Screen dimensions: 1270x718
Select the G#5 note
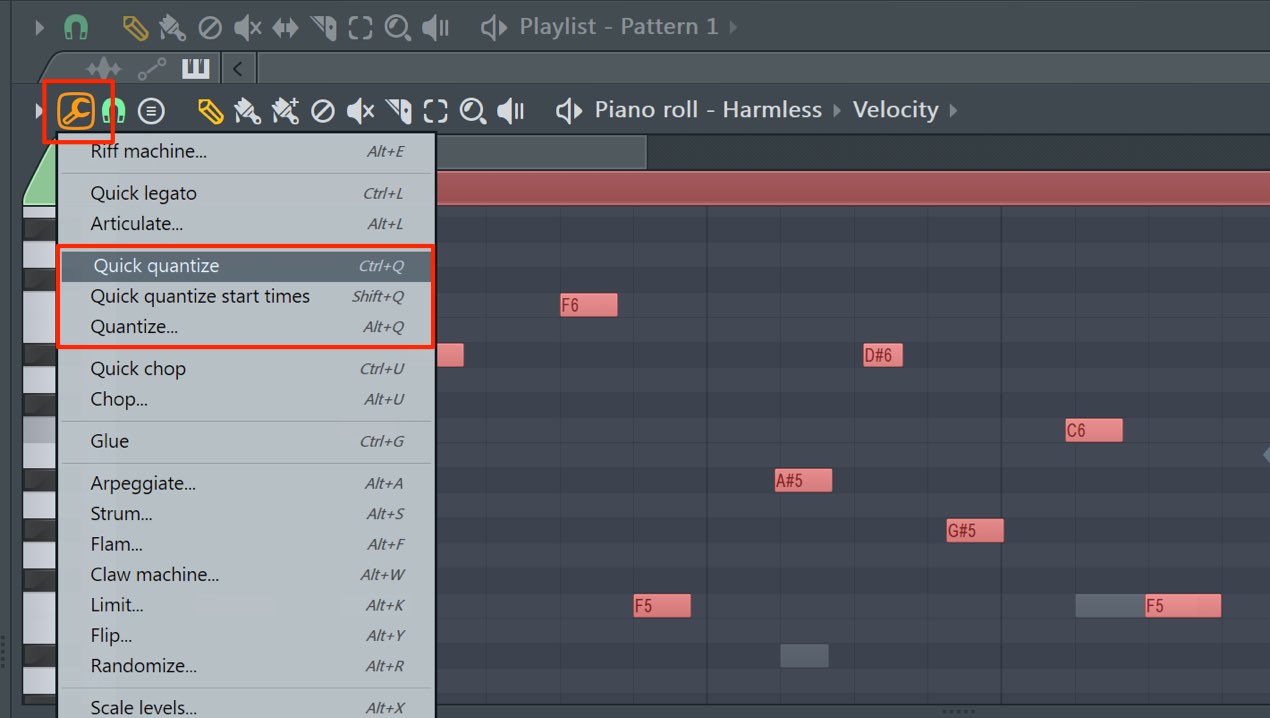coord(975,530)
